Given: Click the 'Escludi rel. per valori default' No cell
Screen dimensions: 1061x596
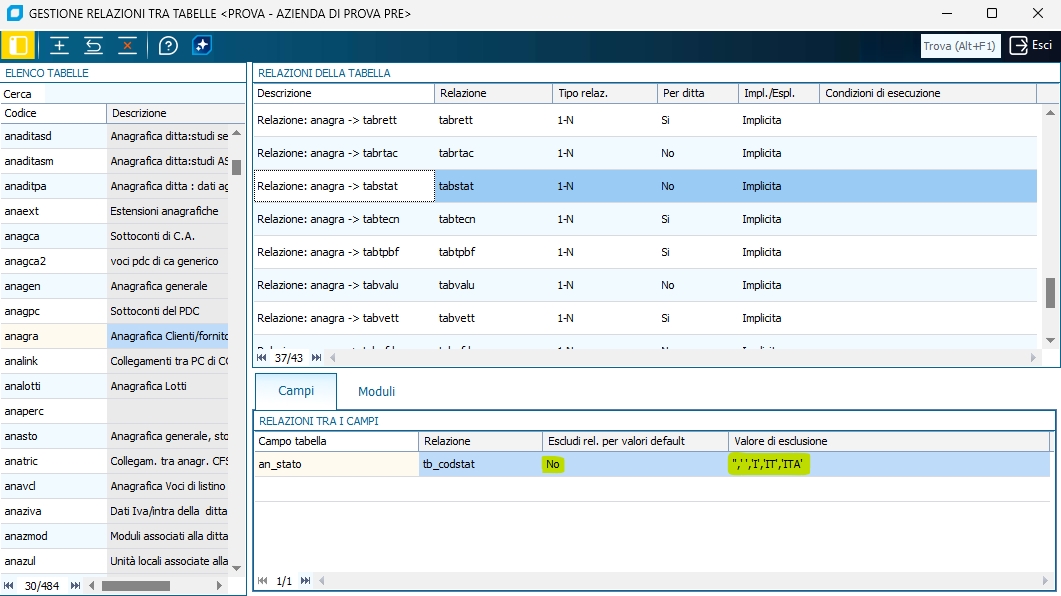Looking at the screenshot, I should click(552, 464).
